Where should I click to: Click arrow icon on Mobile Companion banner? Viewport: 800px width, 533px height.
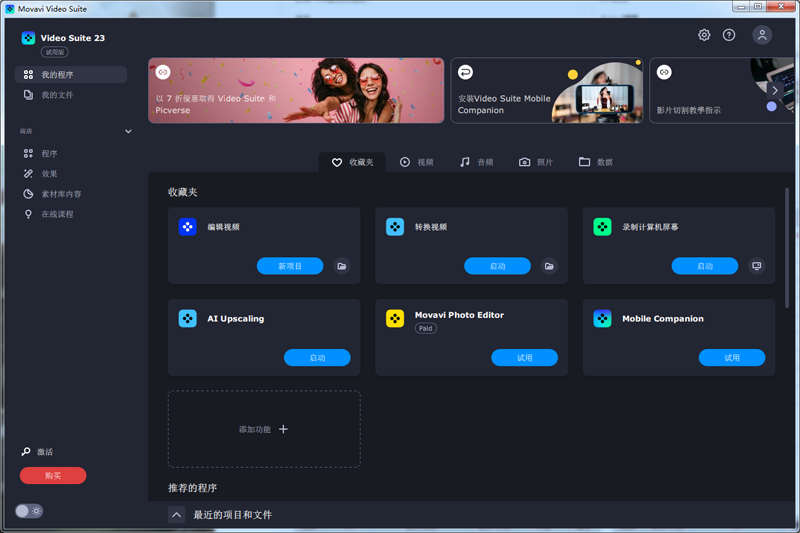point(465,72)
